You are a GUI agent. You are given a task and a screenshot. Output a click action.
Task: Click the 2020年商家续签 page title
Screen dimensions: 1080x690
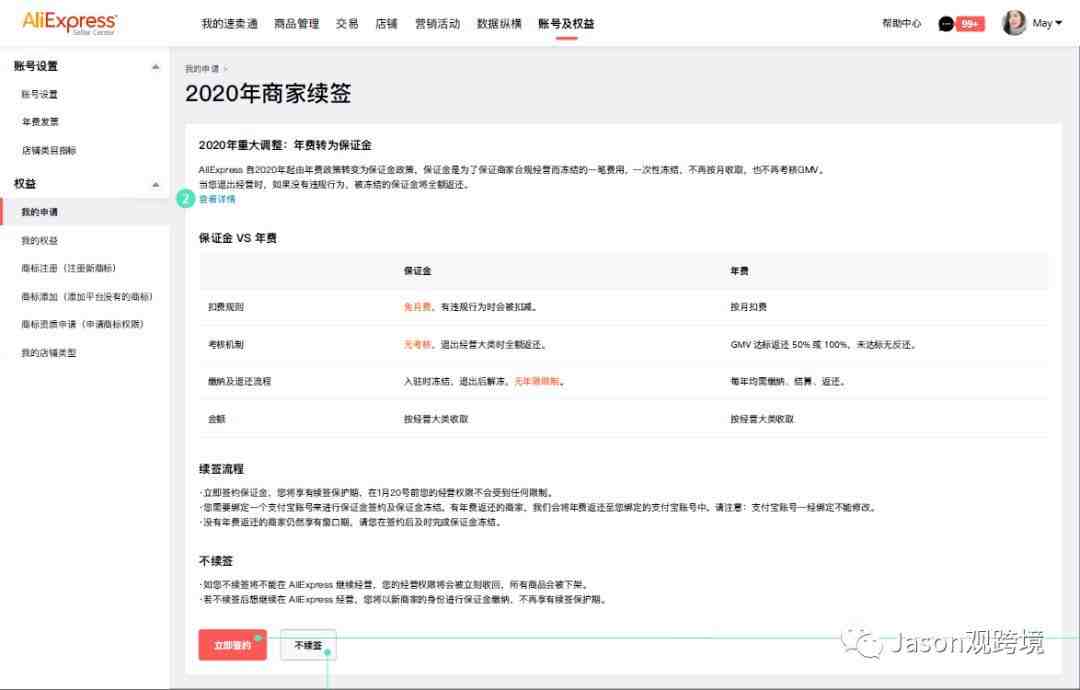click(x=268, y=94)
